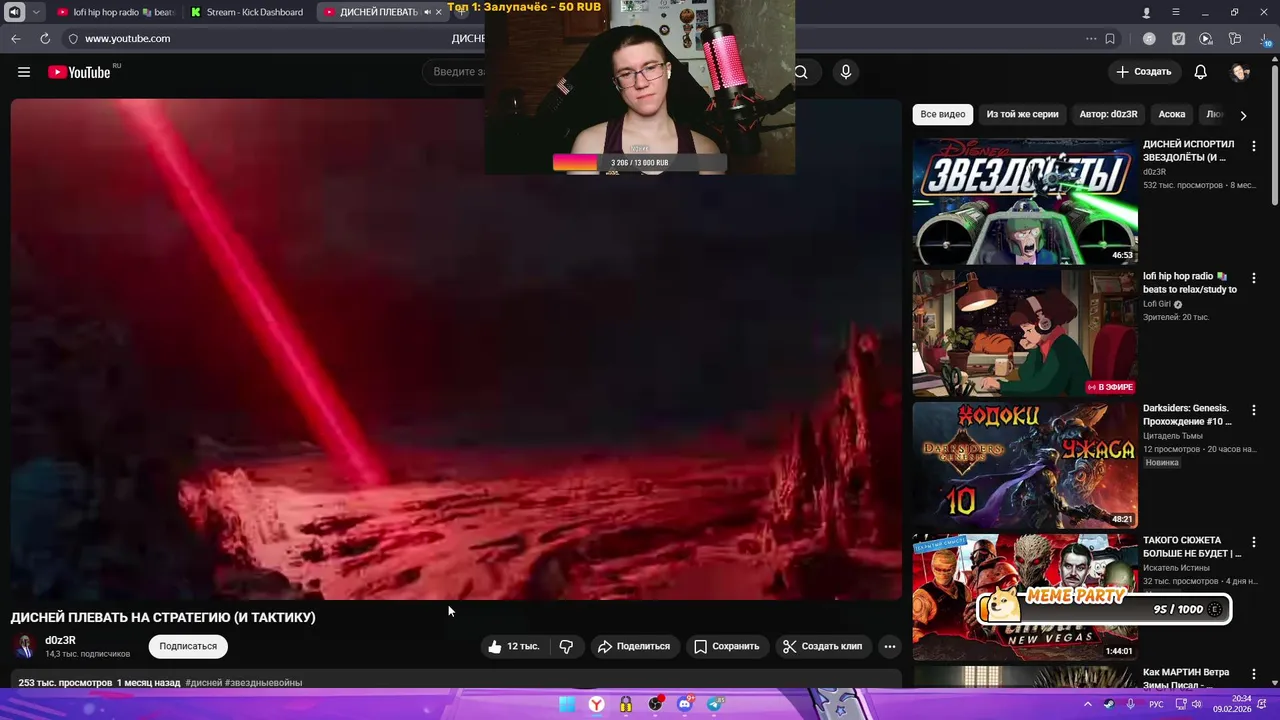
Task: Open options menu for Darksiders: Genesis
Action: pos(1253,410)
